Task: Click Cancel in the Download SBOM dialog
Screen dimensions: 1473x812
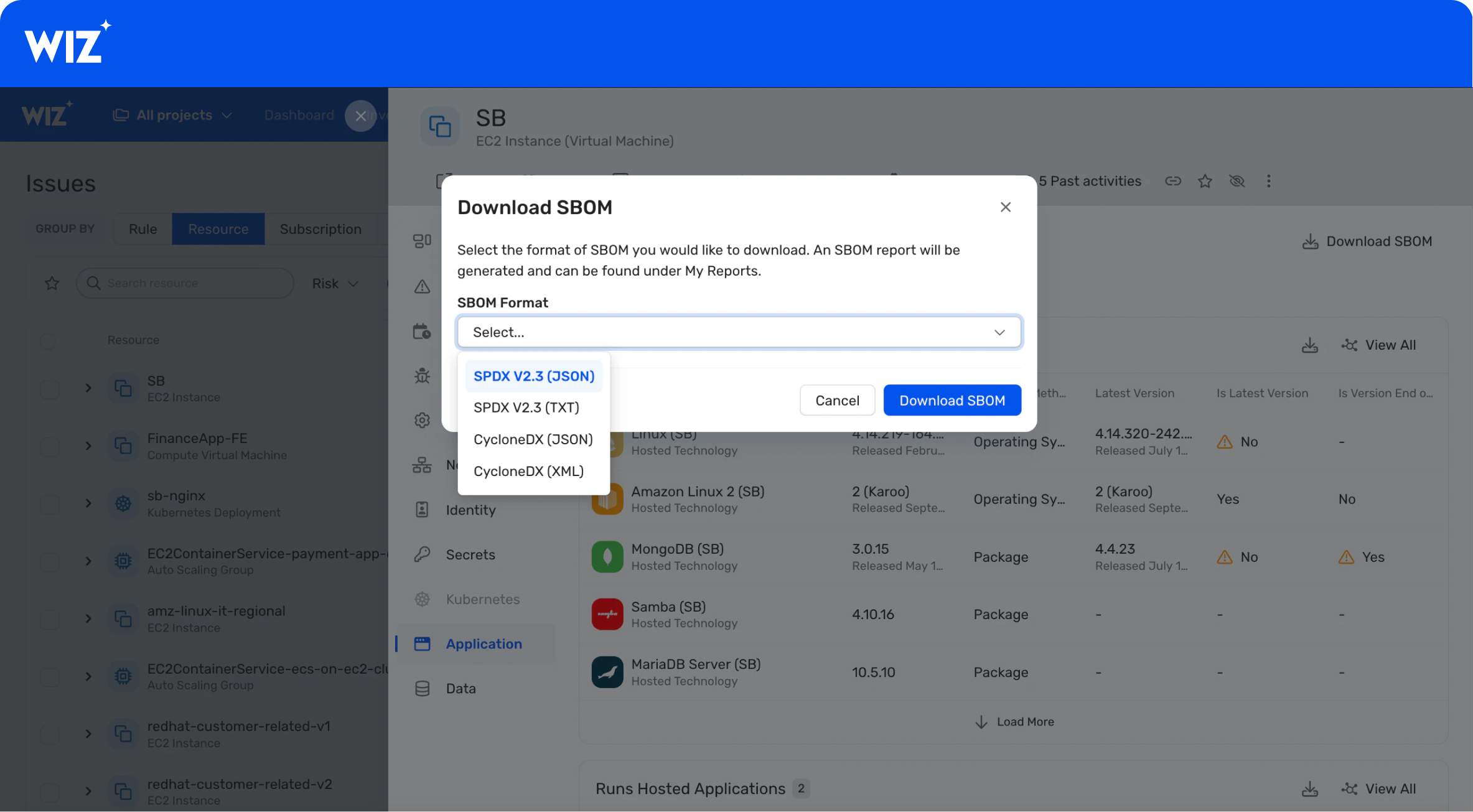Action: (837, 401)
